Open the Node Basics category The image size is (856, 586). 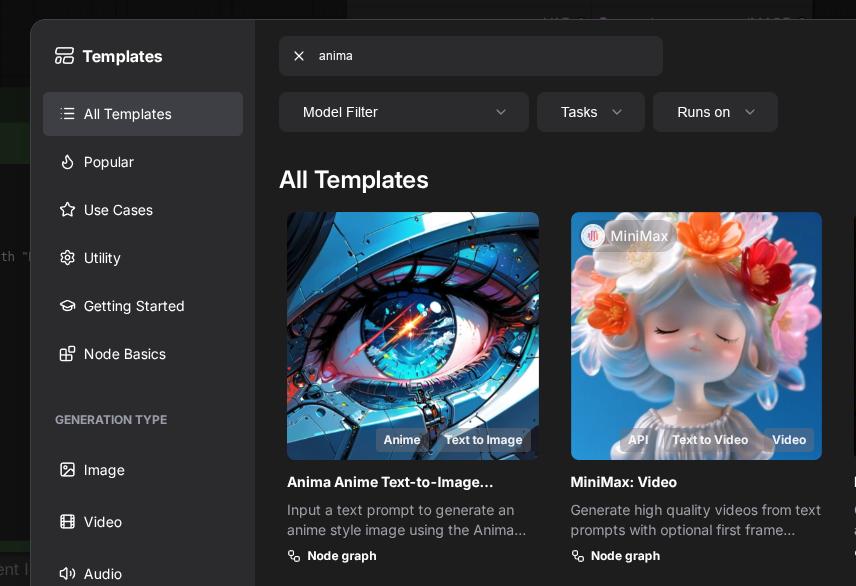[143, 354]
